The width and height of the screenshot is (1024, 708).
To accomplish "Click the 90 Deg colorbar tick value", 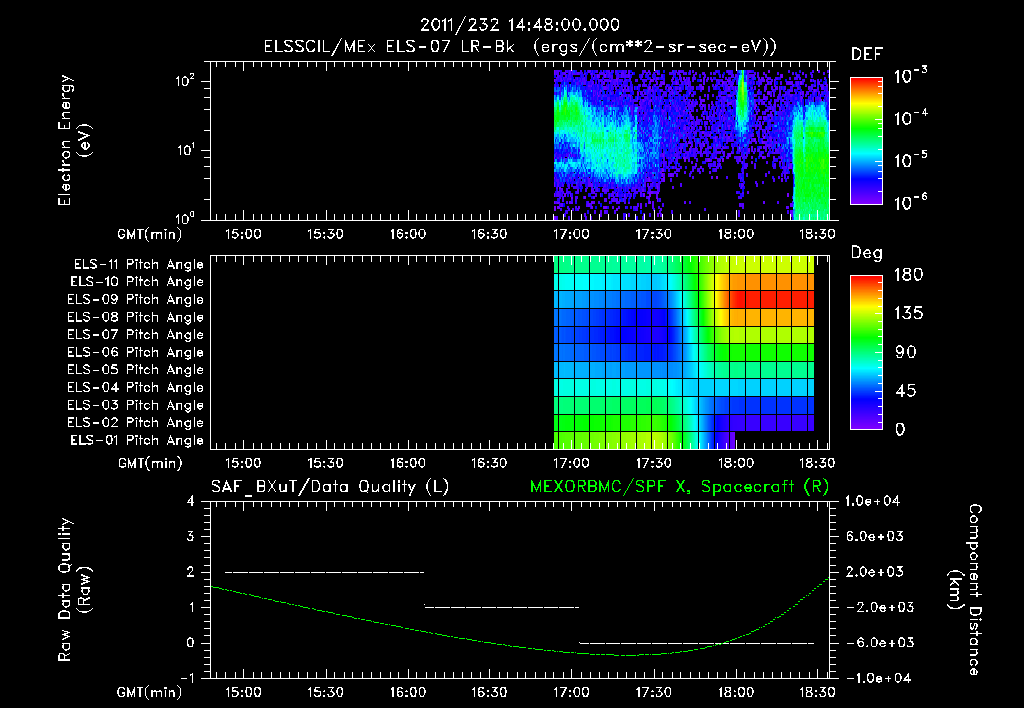I will 906,353.
